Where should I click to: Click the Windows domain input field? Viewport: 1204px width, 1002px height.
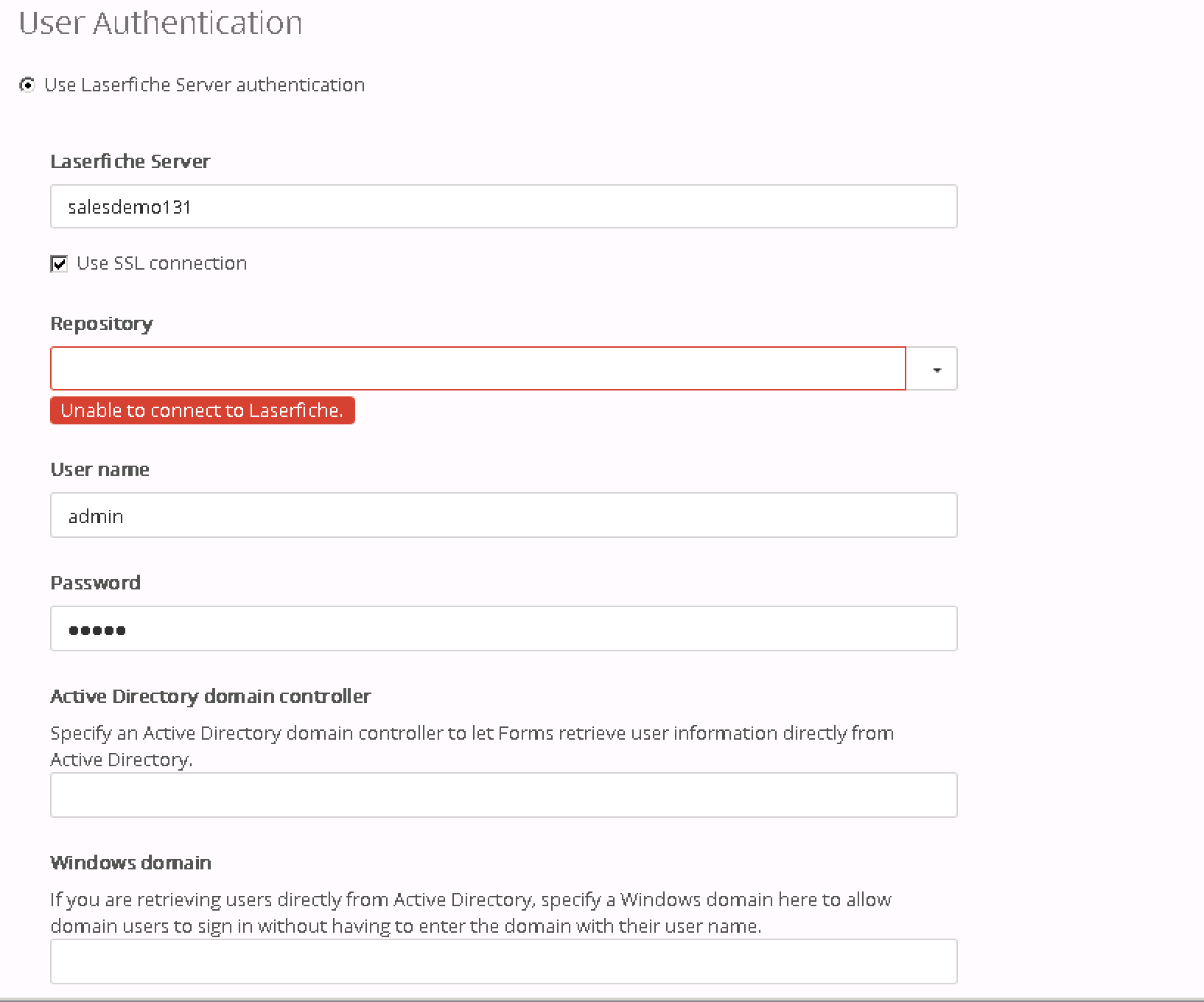(x=503, y=961)
